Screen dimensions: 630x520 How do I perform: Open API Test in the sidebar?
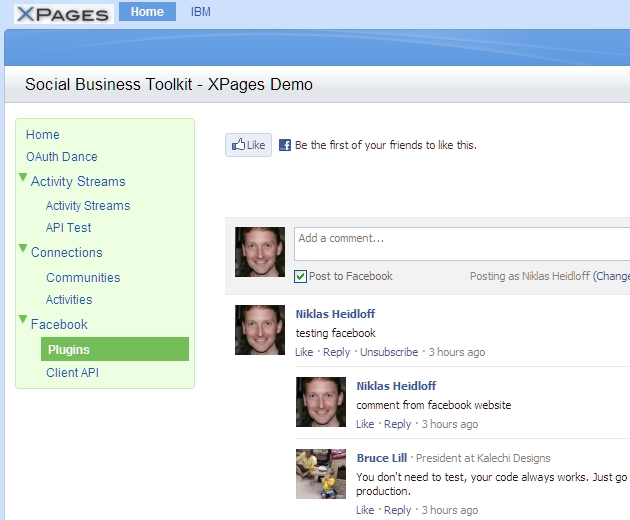[68, 228]
